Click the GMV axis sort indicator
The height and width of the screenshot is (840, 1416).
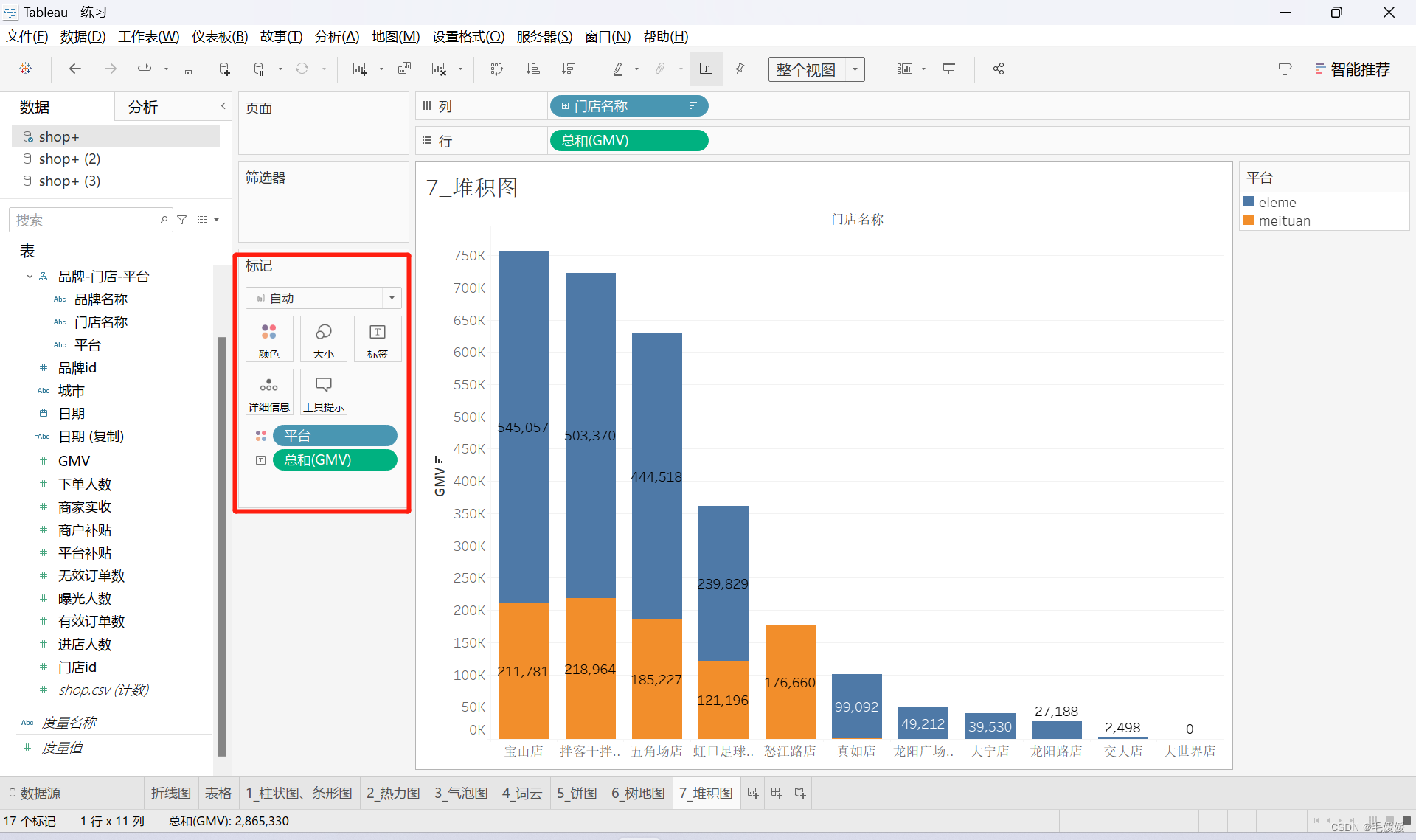click(439, 459)
